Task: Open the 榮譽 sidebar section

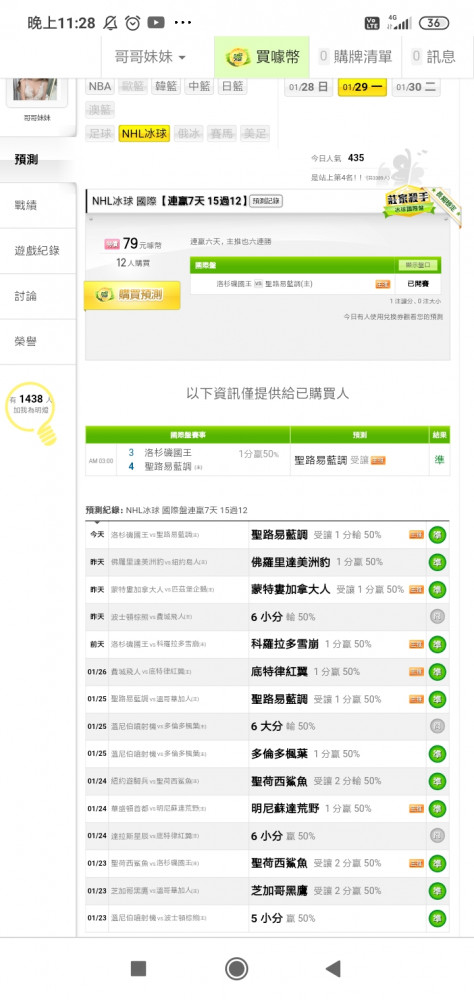Action: (38, 342)
